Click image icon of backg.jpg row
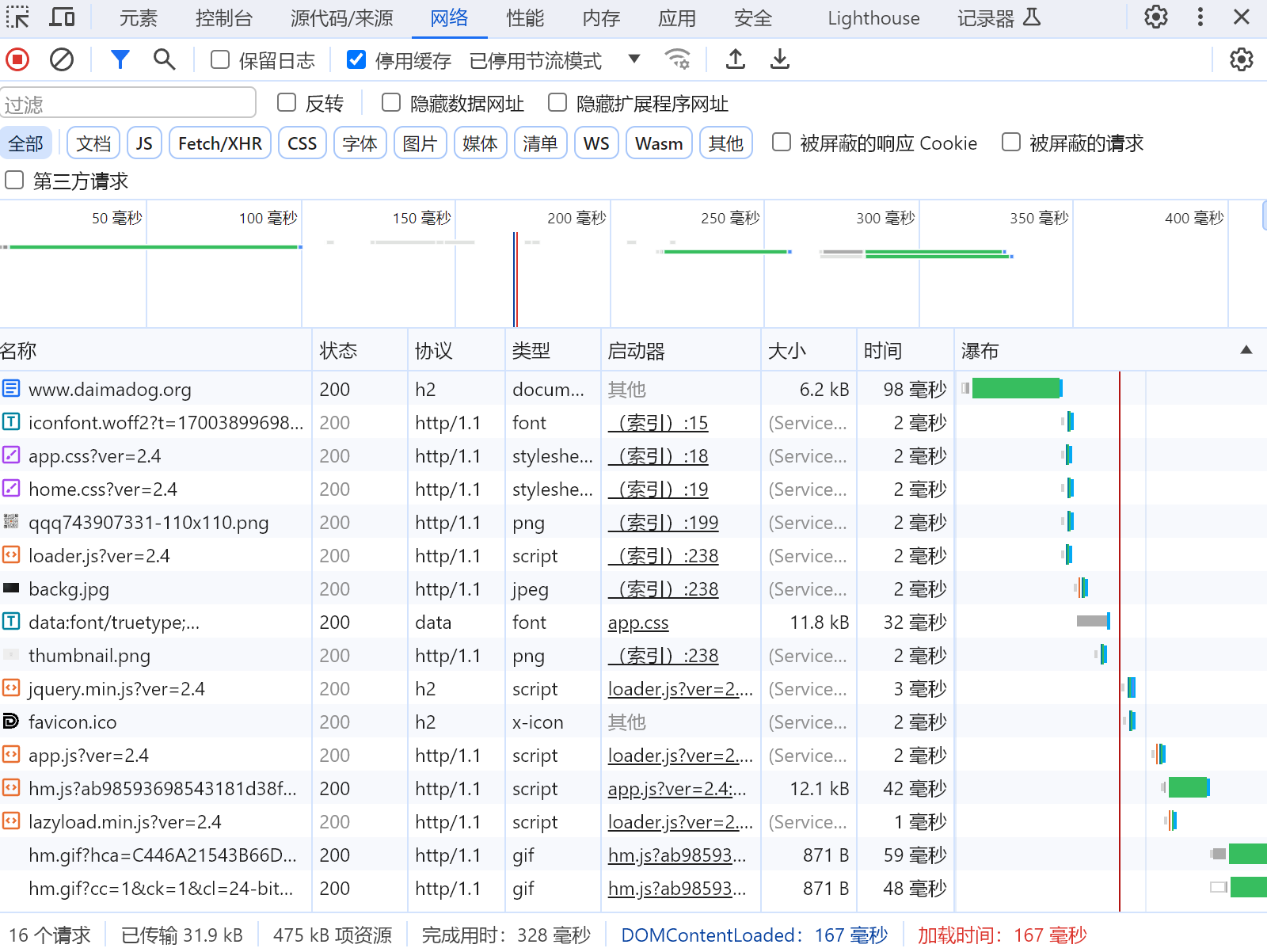Viewport: 1267px width, 952px height. [11, 588]
